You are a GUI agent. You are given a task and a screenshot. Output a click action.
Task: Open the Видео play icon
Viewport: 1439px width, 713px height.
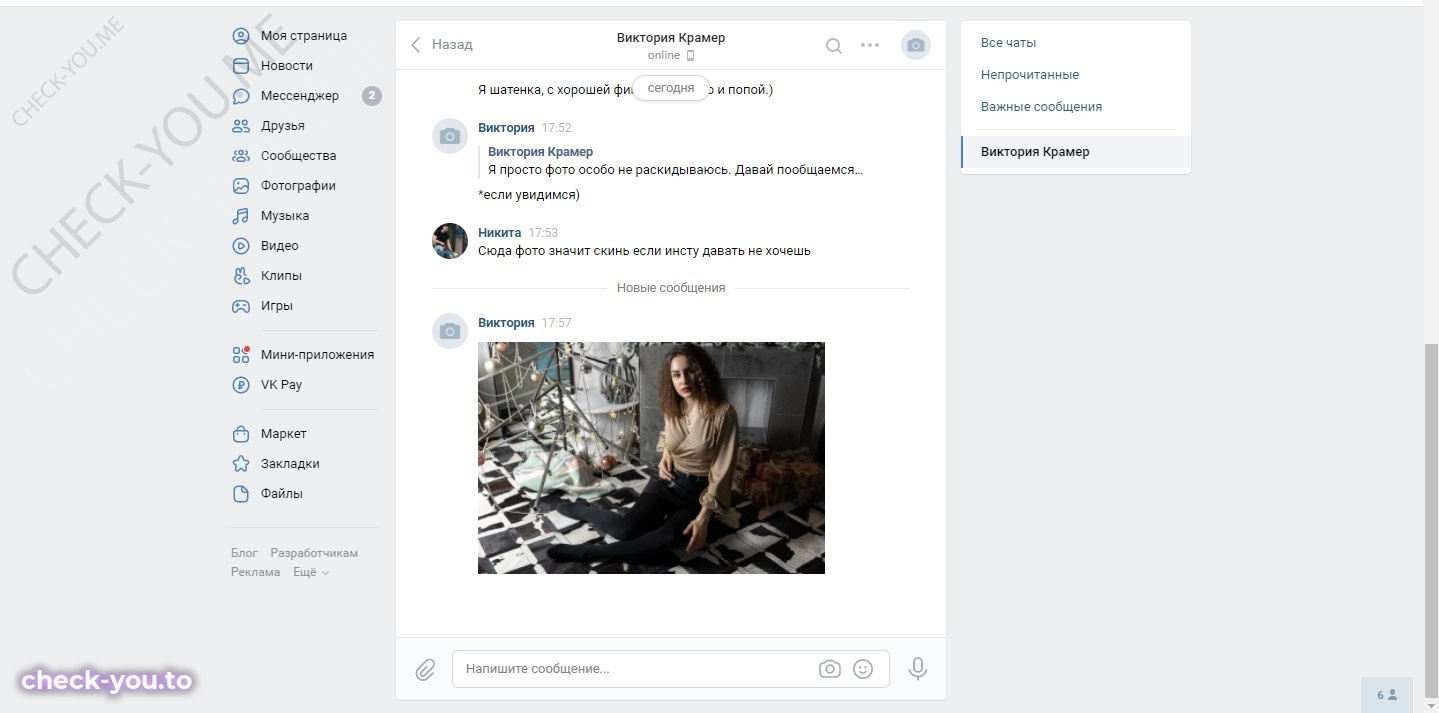[240, 246]
